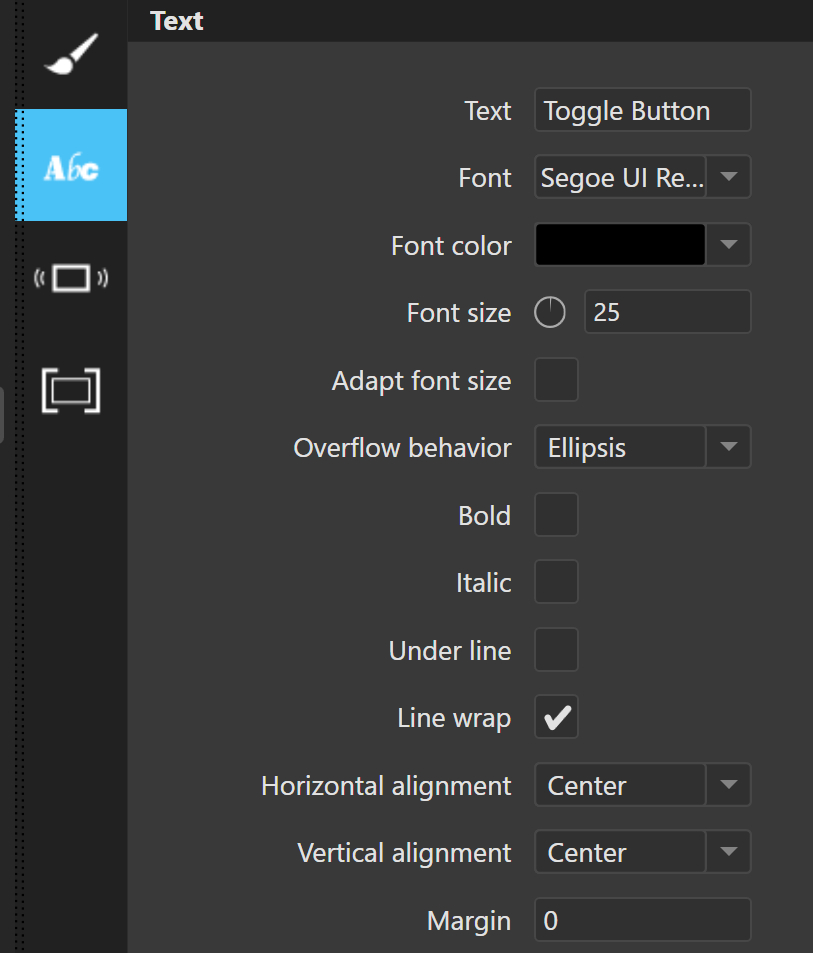Enable the Italic checkbox

point(556,582)
